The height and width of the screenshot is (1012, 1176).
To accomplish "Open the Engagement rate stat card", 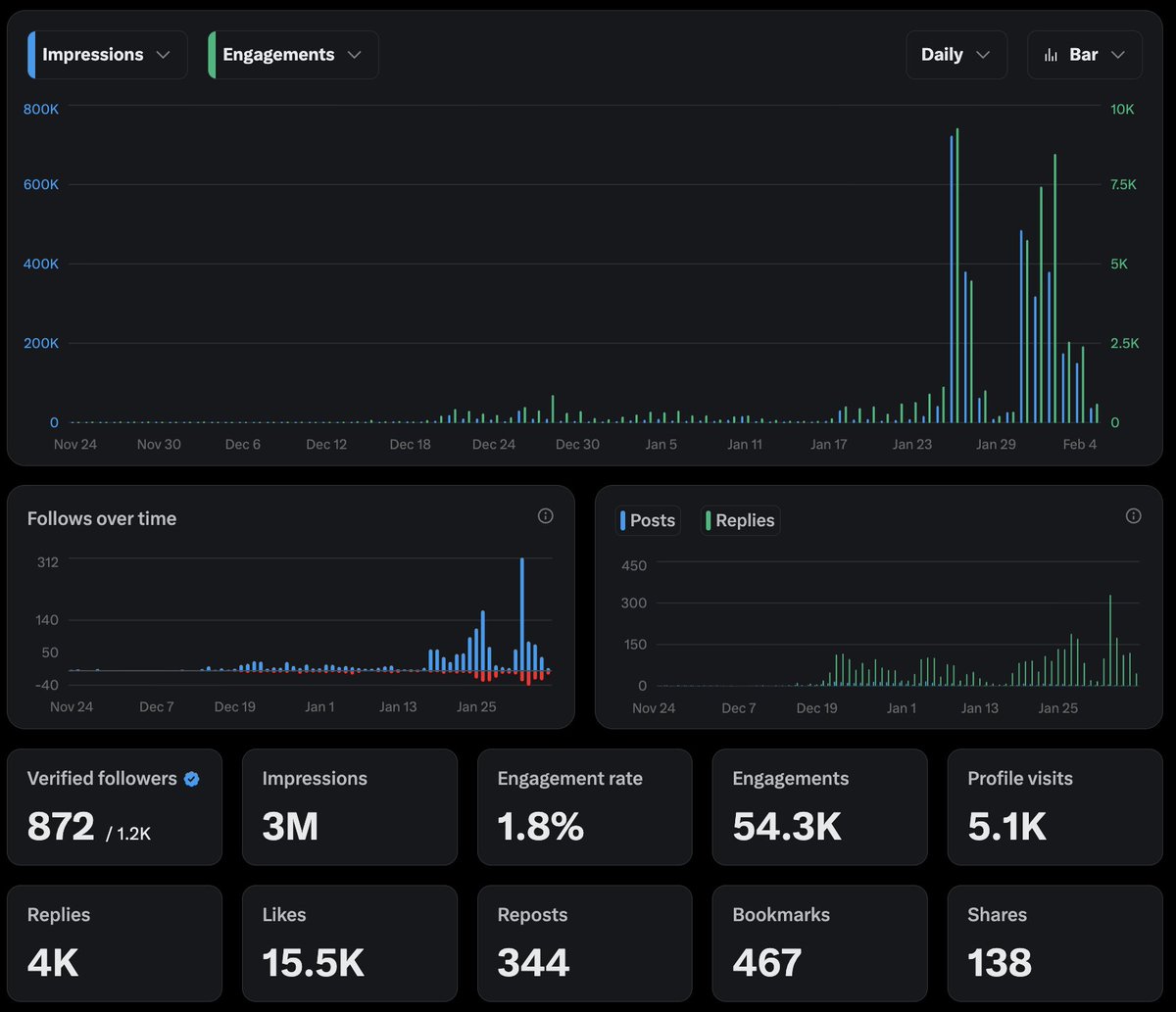I will pos(584,807).
